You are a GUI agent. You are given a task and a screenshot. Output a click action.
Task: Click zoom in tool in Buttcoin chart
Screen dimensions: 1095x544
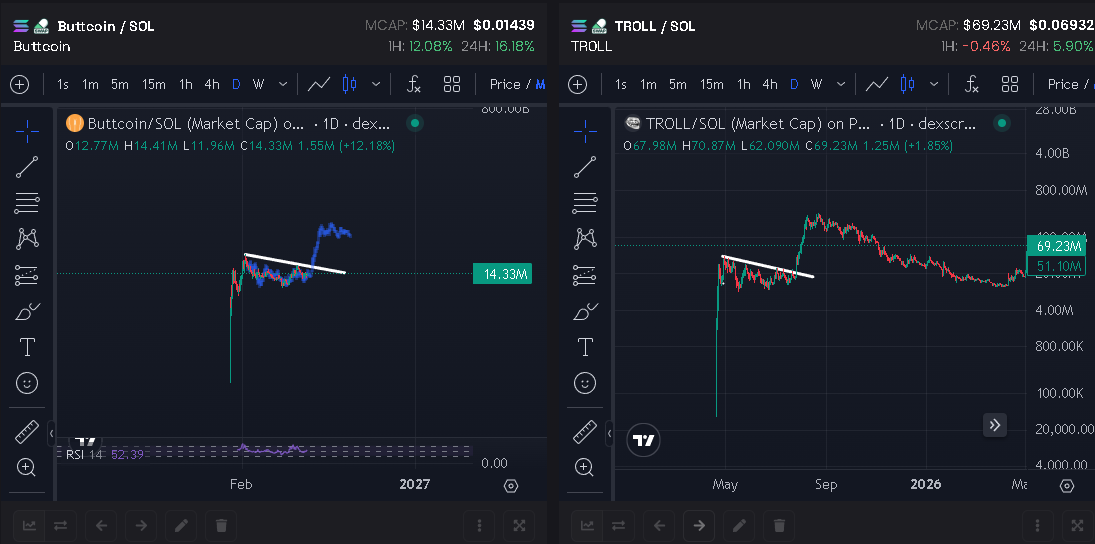(27, 467)
